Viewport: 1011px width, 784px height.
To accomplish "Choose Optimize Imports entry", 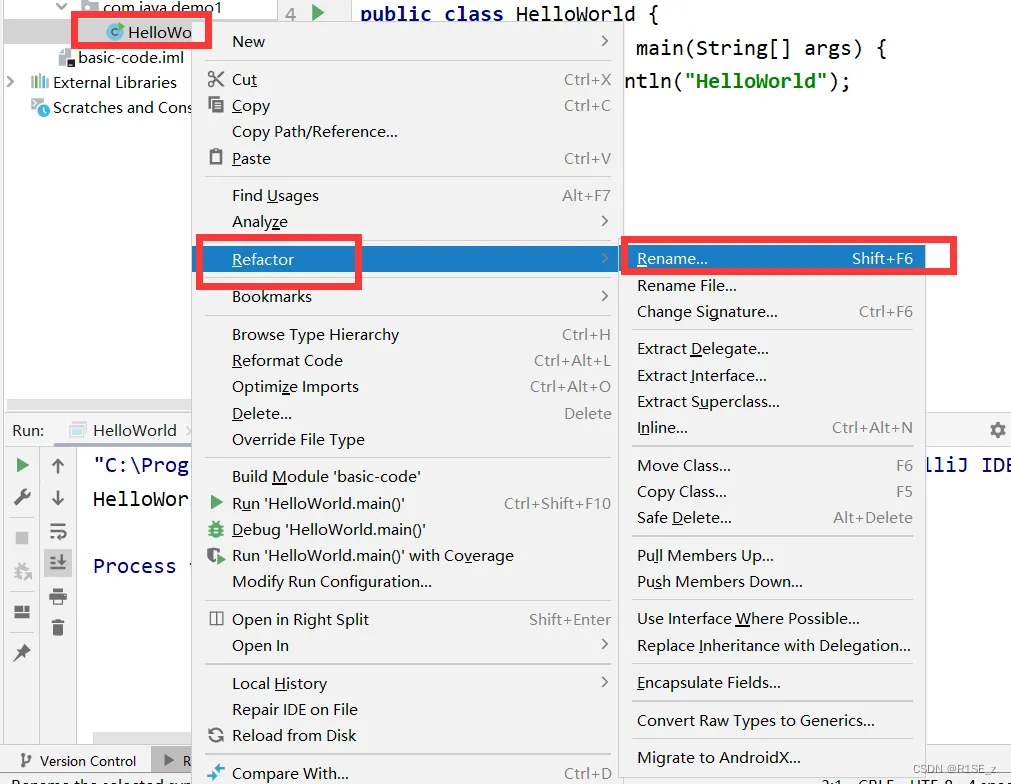I will click(x=407, y=386).
